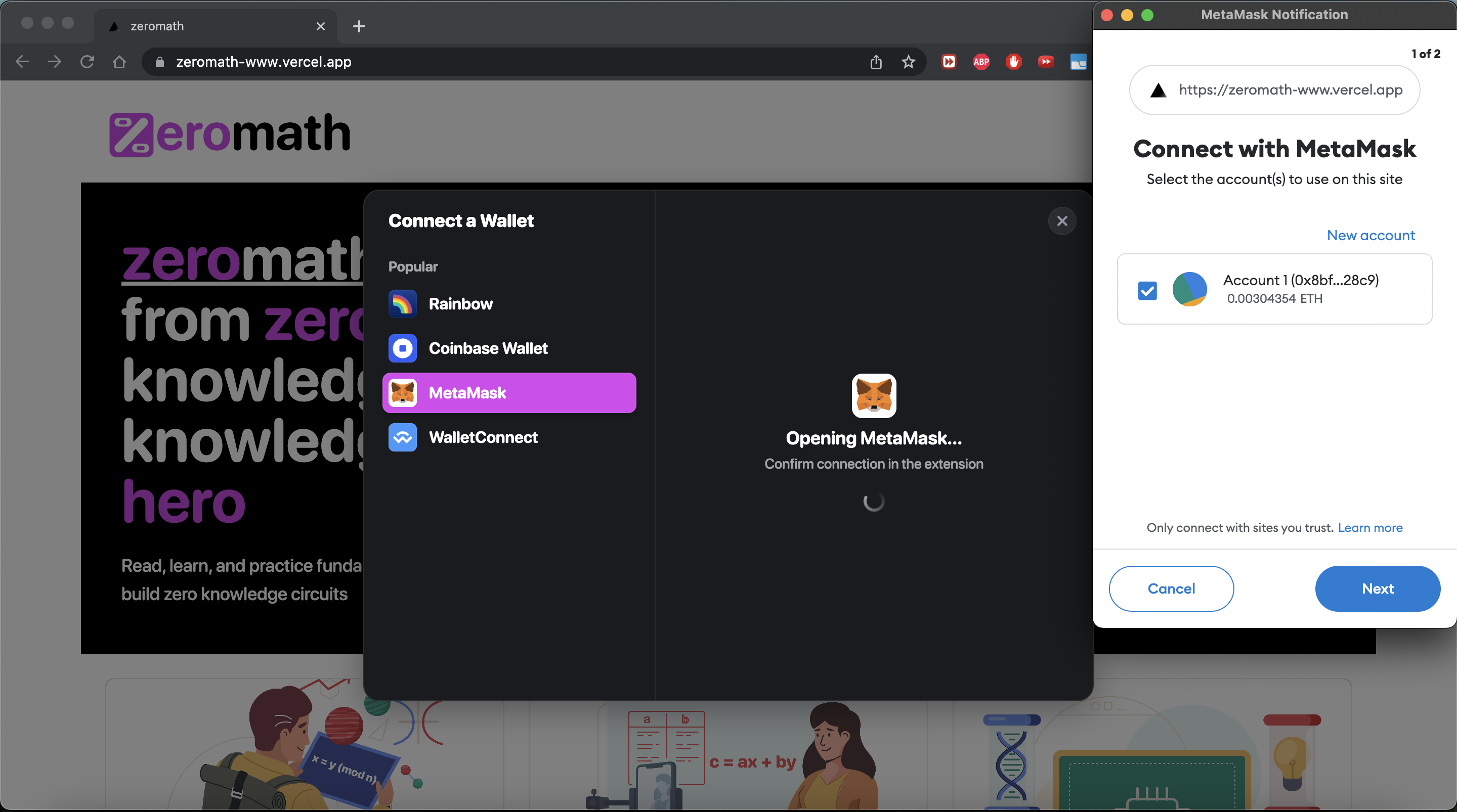Click the browser back arrow
This screenshot has width=1457, height=812.
coord(22,62)
